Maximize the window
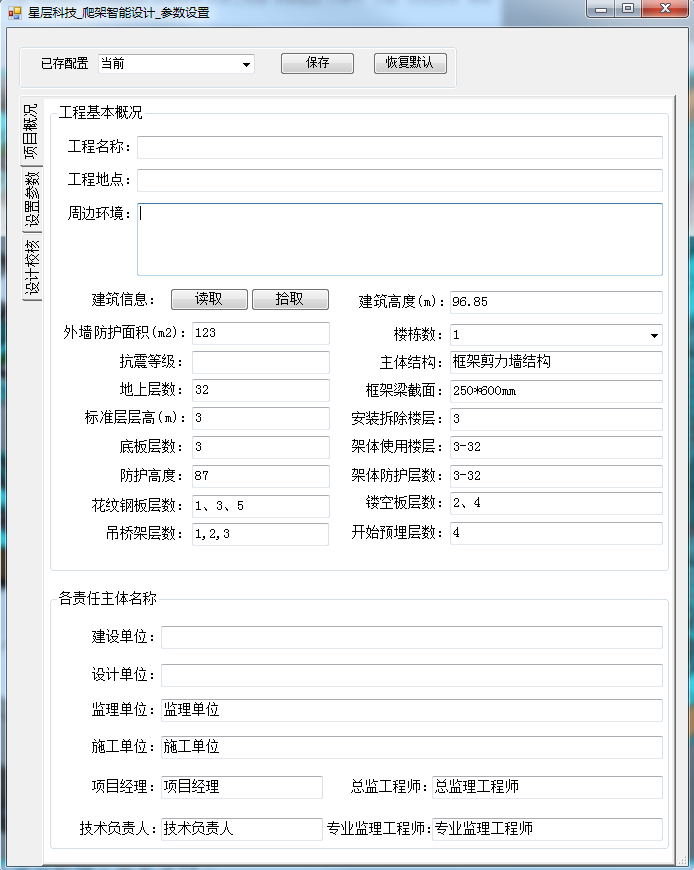694x870 pixels. click(627, 9)
